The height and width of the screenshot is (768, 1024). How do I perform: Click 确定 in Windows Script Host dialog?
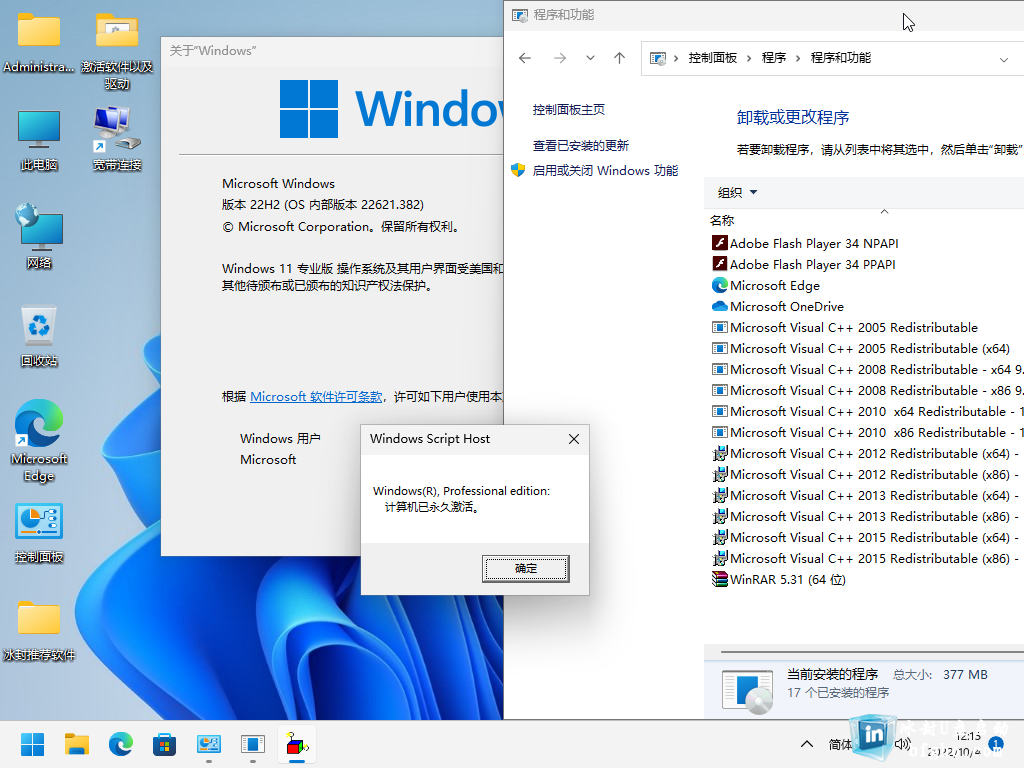point(526,568)
